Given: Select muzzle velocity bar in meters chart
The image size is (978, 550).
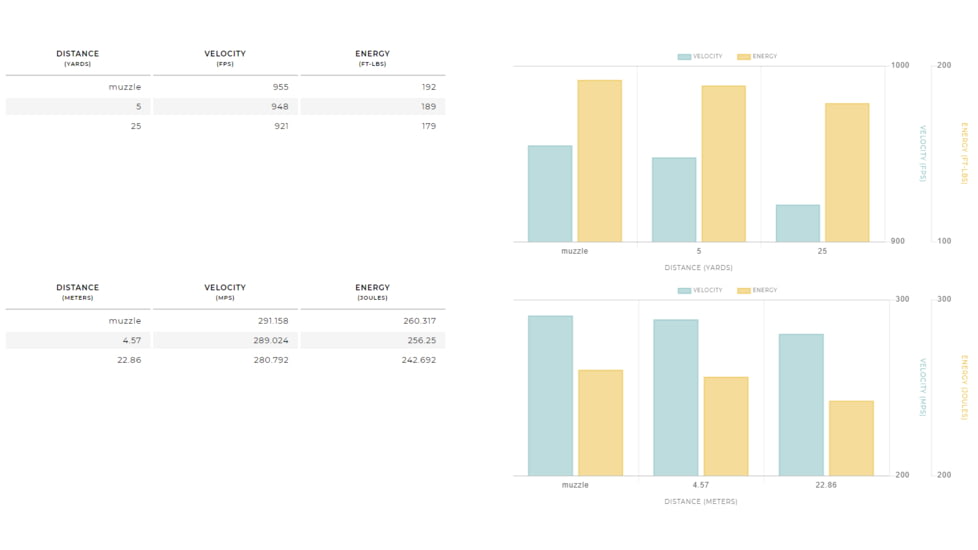Looking at the screenshot, I should coord(550,396).
